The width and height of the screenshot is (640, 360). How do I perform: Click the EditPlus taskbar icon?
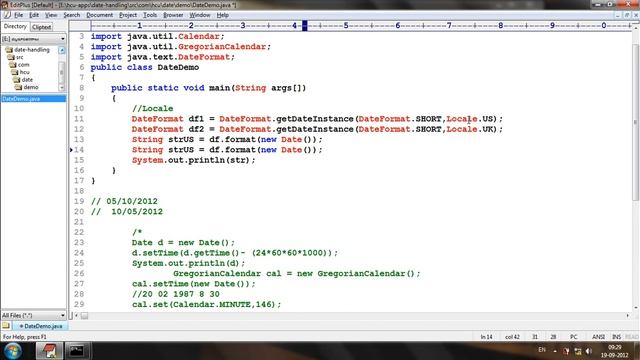pos(49,351)
